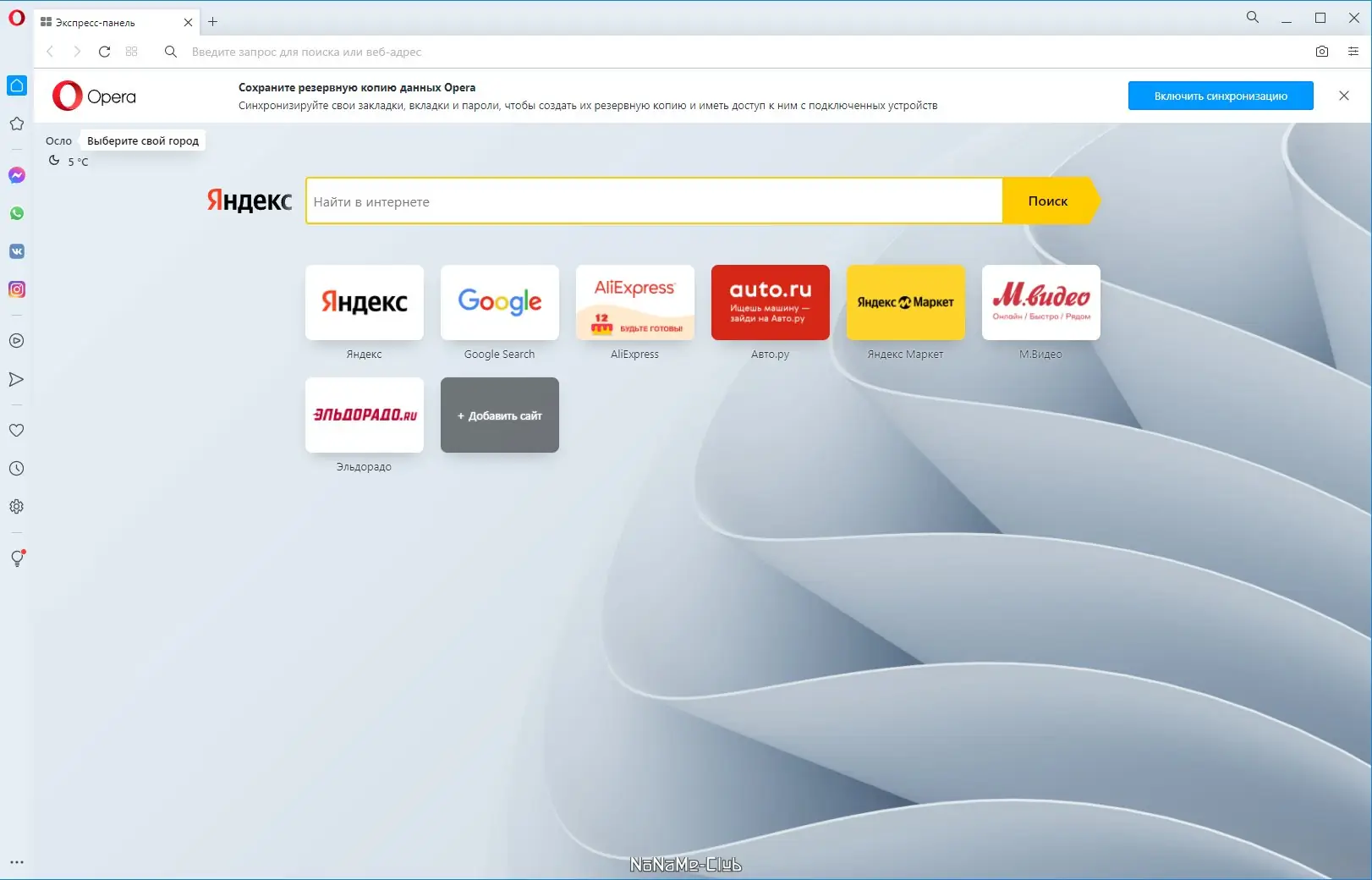Click the Осло city label

pyautogui.click(x=58, y=141)
